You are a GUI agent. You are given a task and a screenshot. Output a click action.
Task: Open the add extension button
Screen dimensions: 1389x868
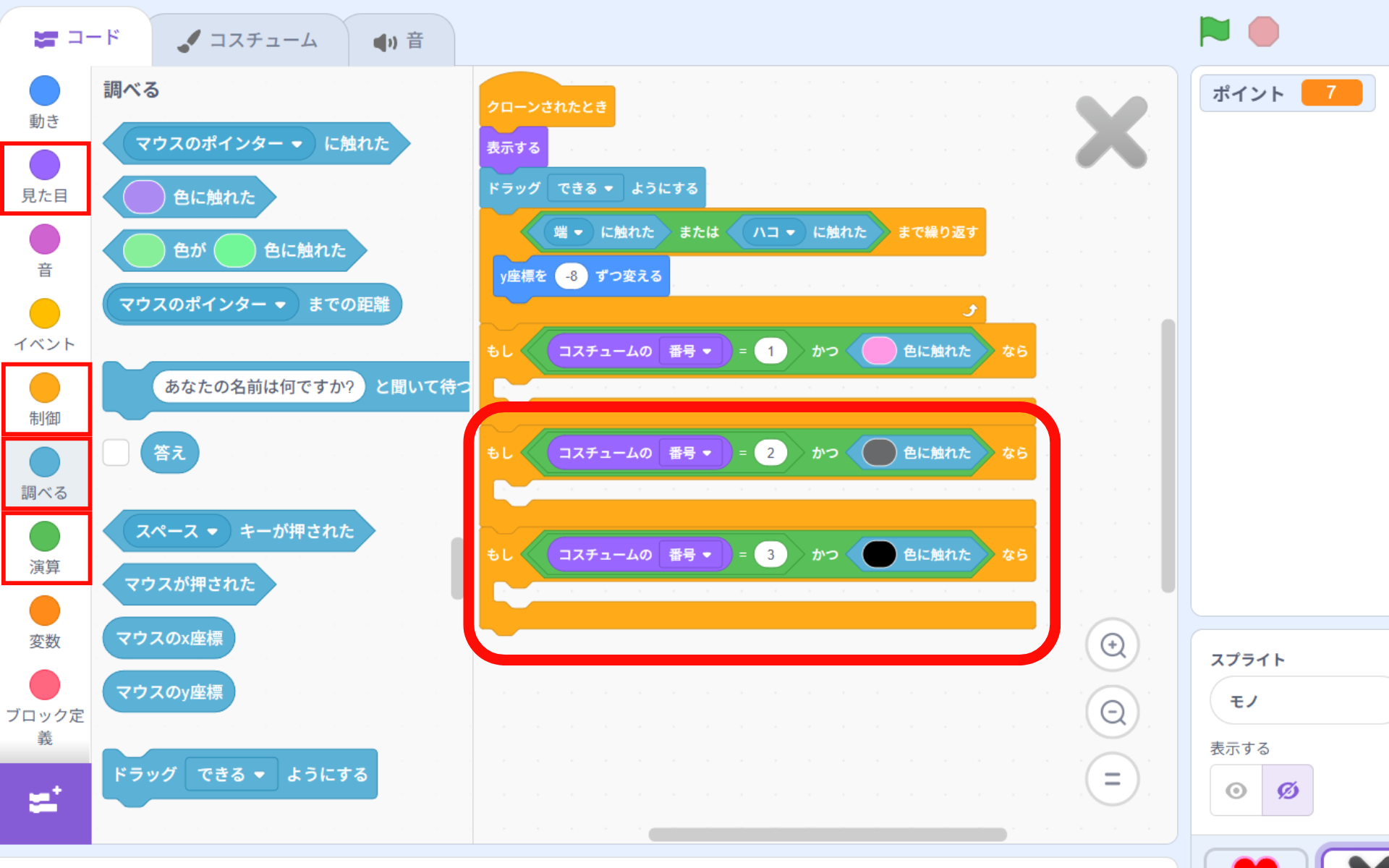[45, 802]
